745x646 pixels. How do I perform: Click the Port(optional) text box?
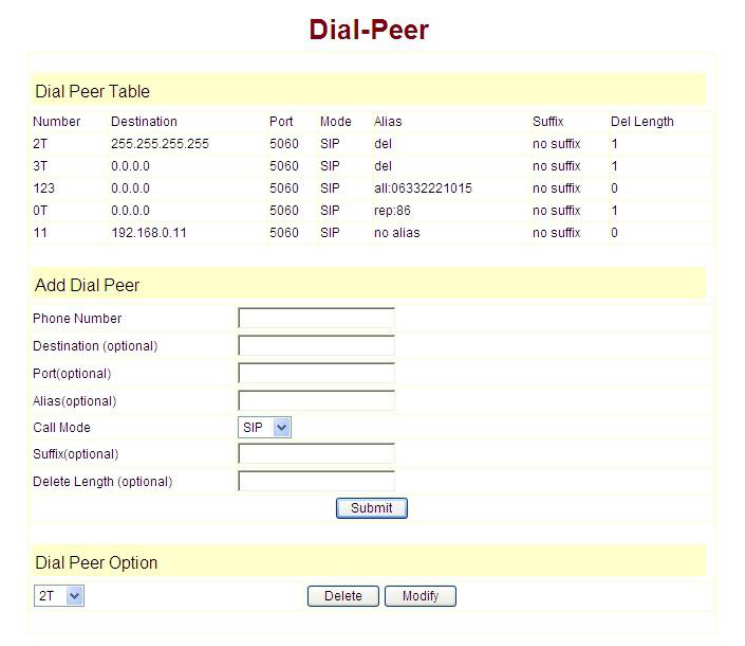[x=316, y=373]
